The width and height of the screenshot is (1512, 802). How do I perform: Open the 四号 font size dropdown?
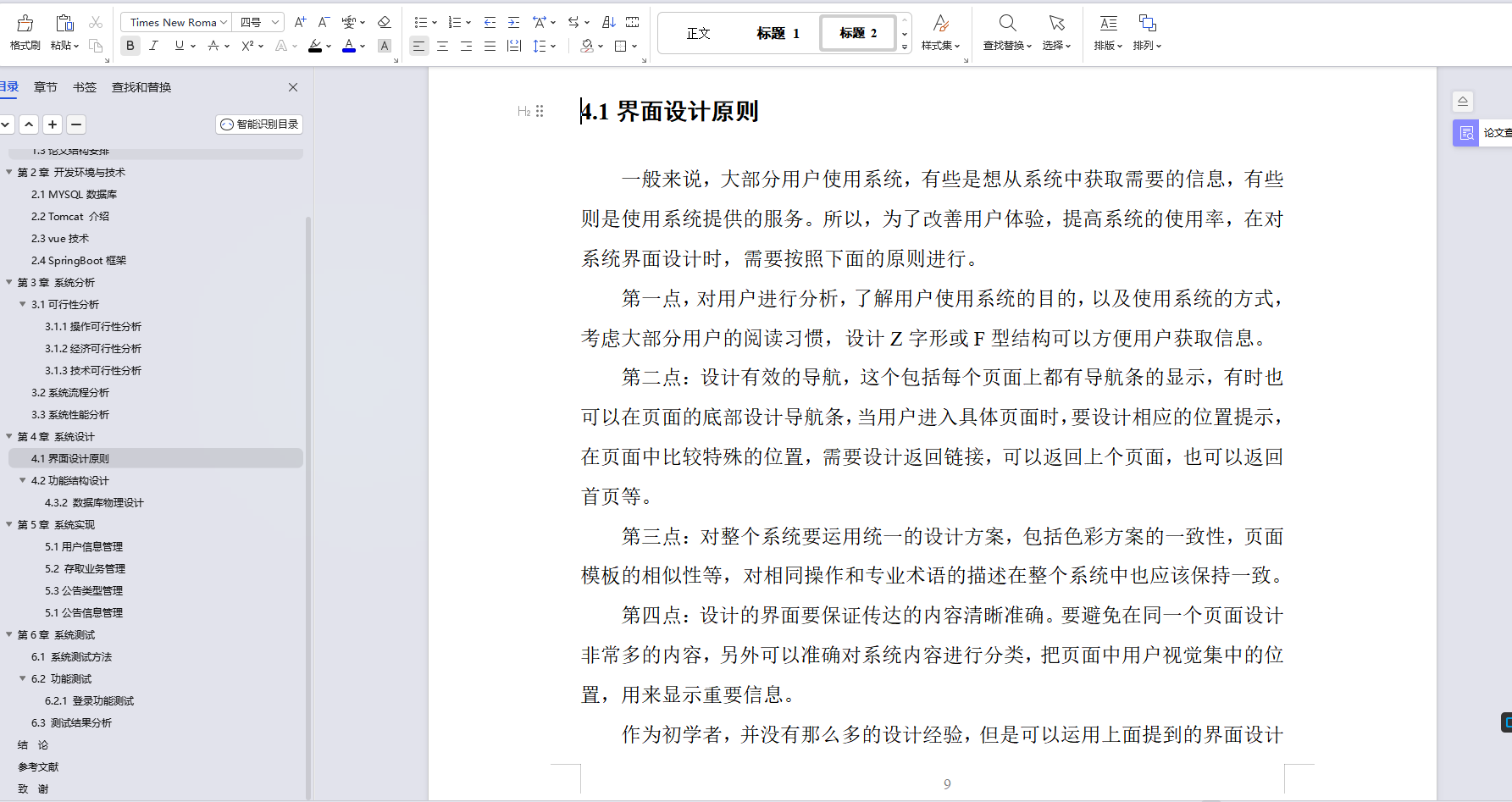point(258,21)
